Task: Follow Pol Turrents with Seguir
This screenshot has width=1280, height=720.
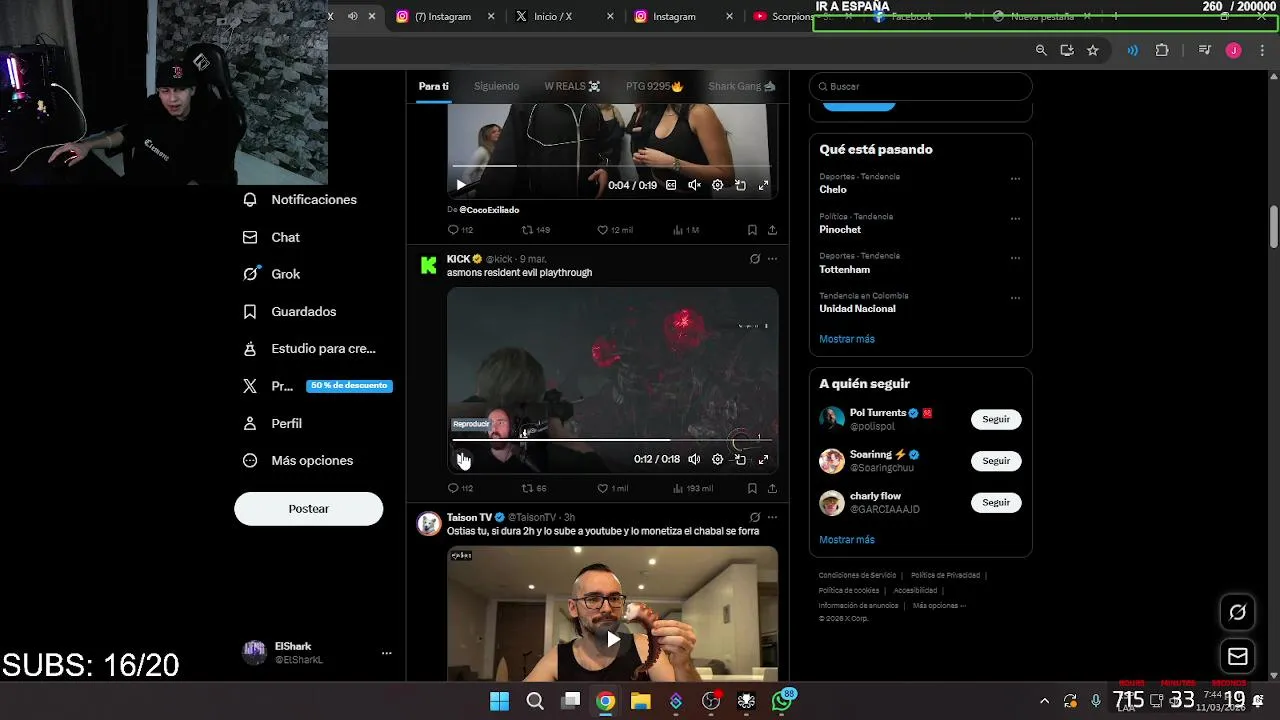Action: click(996, 419)
